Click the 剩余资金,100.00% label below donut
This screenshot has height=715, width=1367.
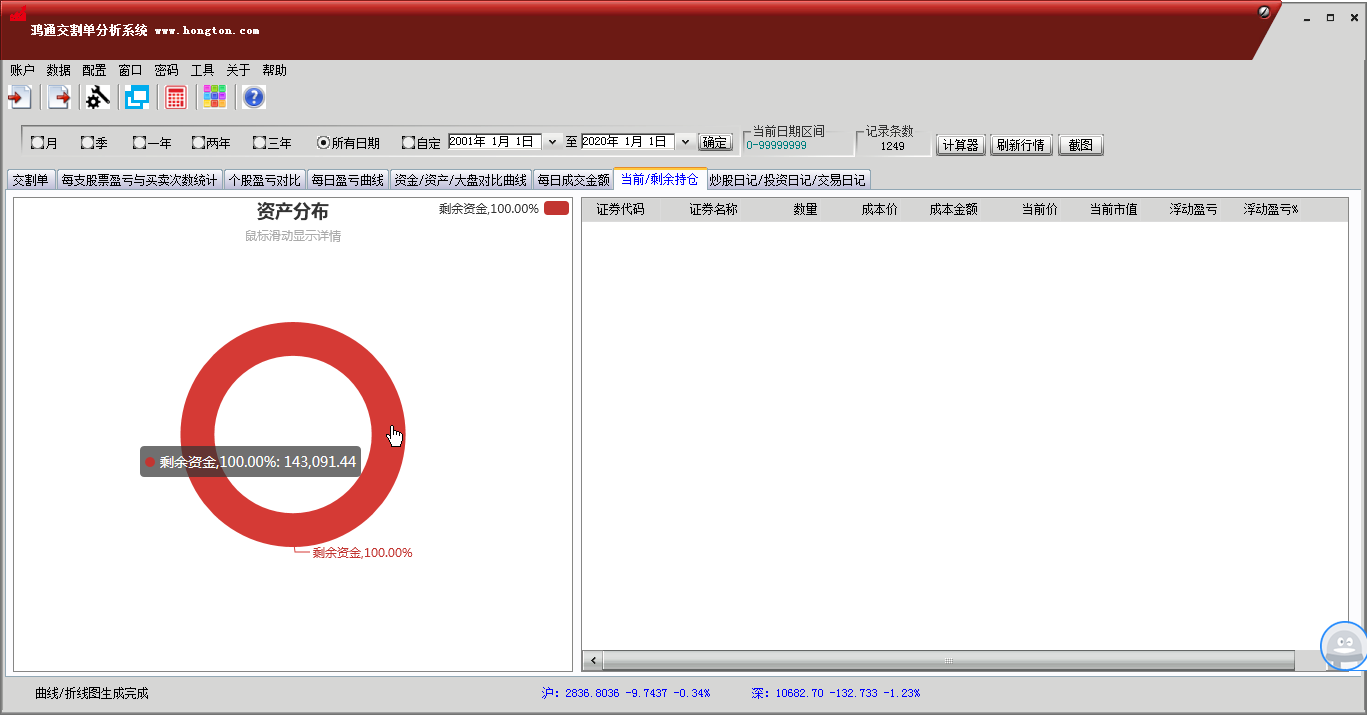coord(362,553)
